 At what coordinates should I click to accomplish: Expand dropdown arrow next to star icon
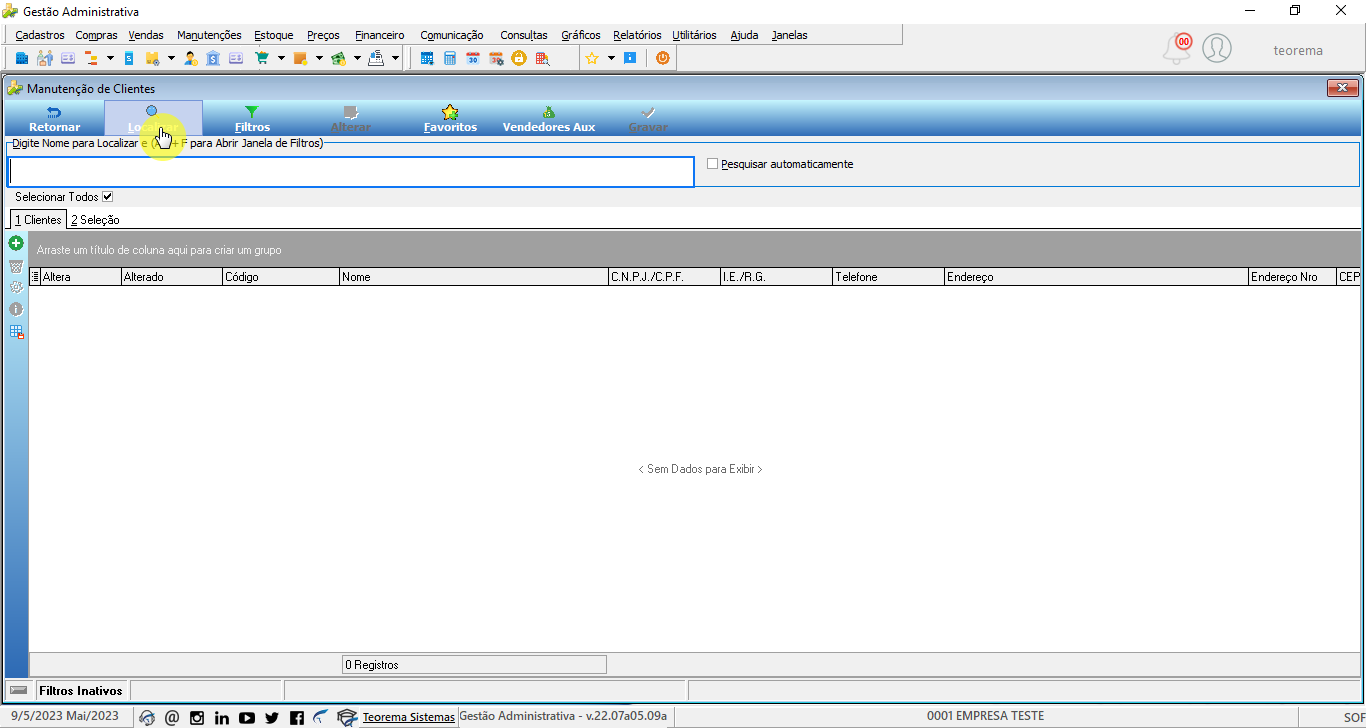click(611, 58)
